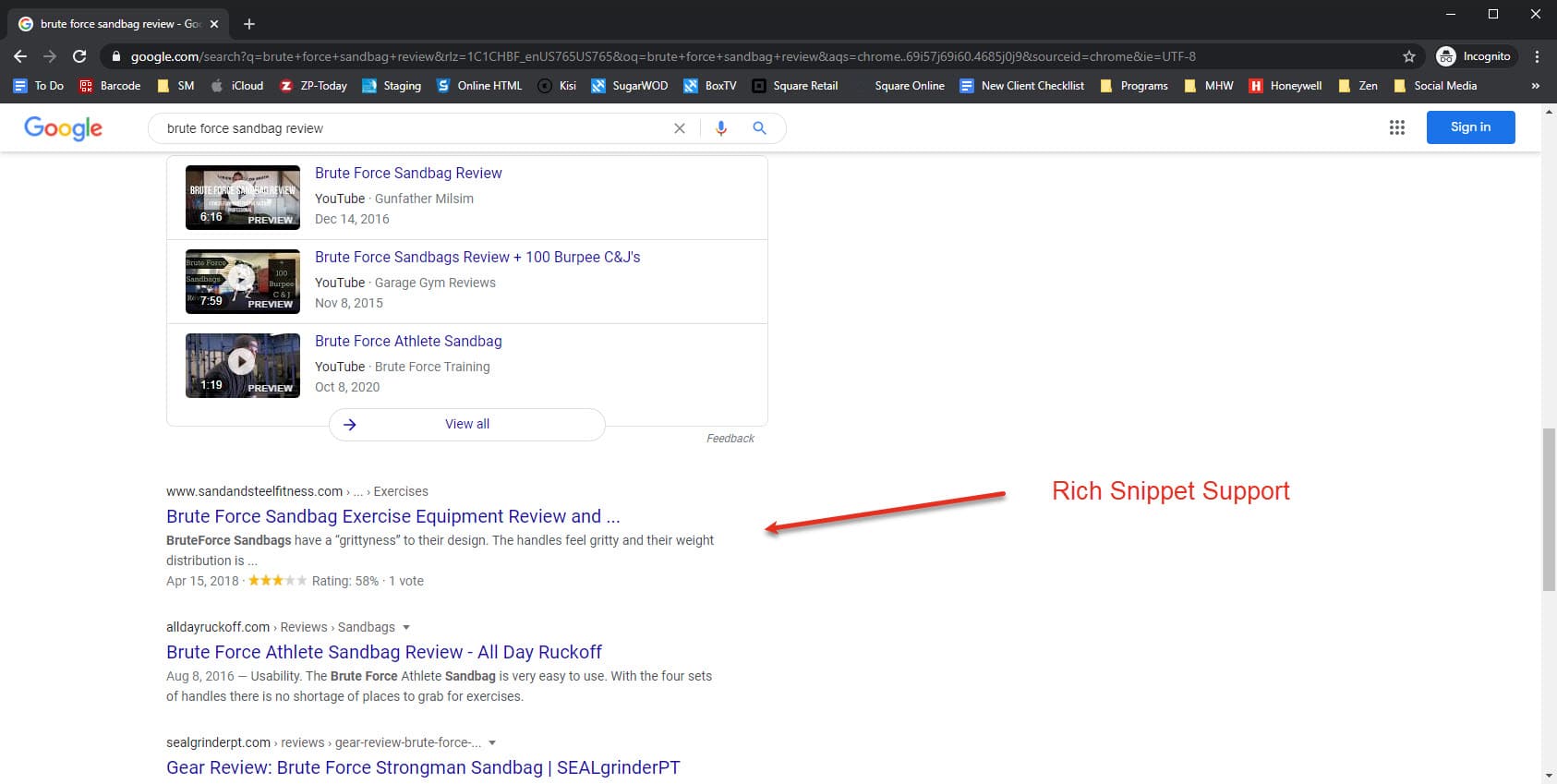The width and height of the screenshot is (1557, 784).
Task: Open the Square Retail bookmark
Action: [795, 86]
